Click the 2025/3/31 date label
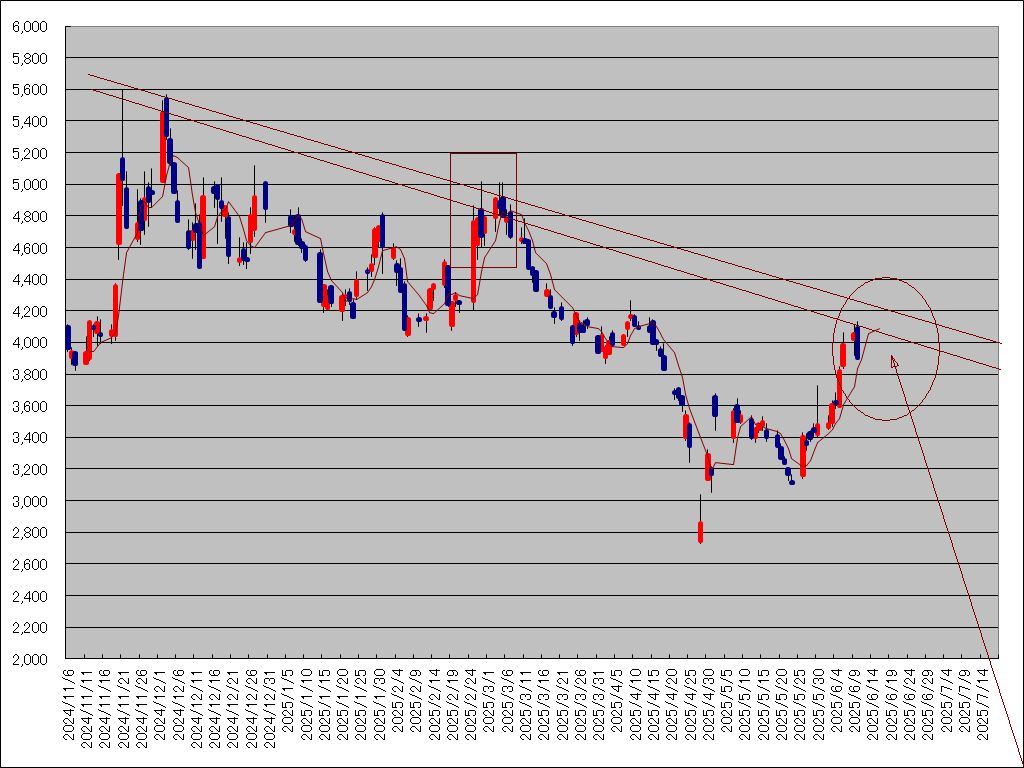This screenshot has height=768, width=1024. [599, 704]
